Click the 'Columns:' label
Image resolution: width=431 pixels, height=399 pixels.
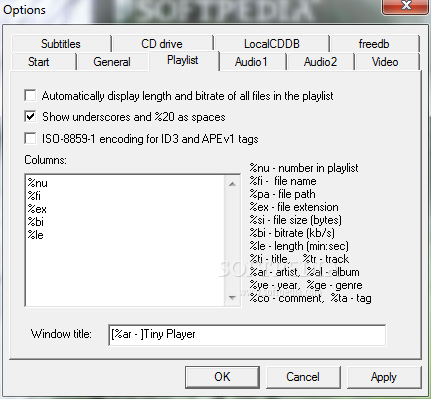coord(46,160)
